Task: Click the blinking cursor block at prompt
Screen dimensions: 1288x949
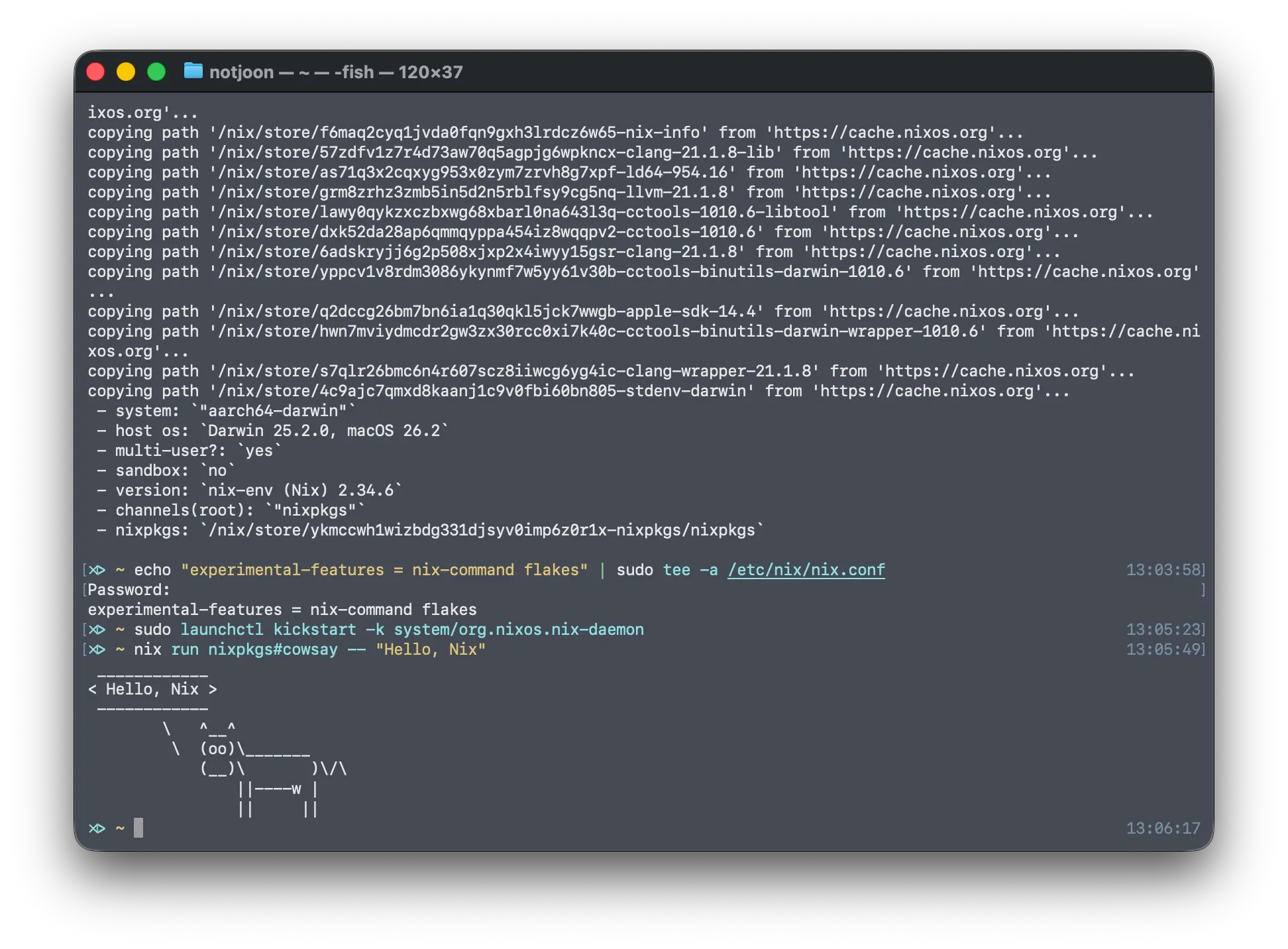Action: [138, 828]
